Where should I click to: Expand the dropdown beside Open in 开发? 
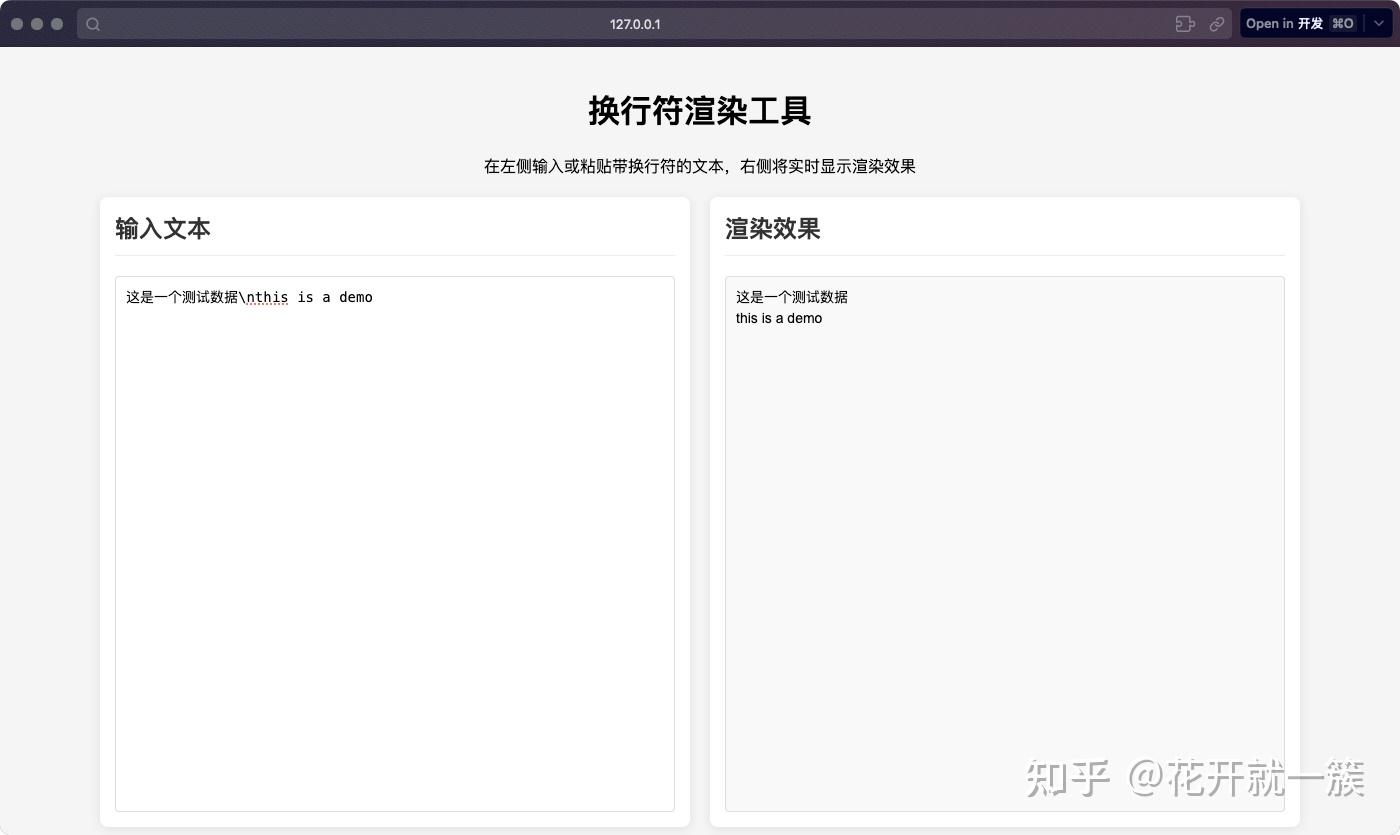click(1379, 23)
